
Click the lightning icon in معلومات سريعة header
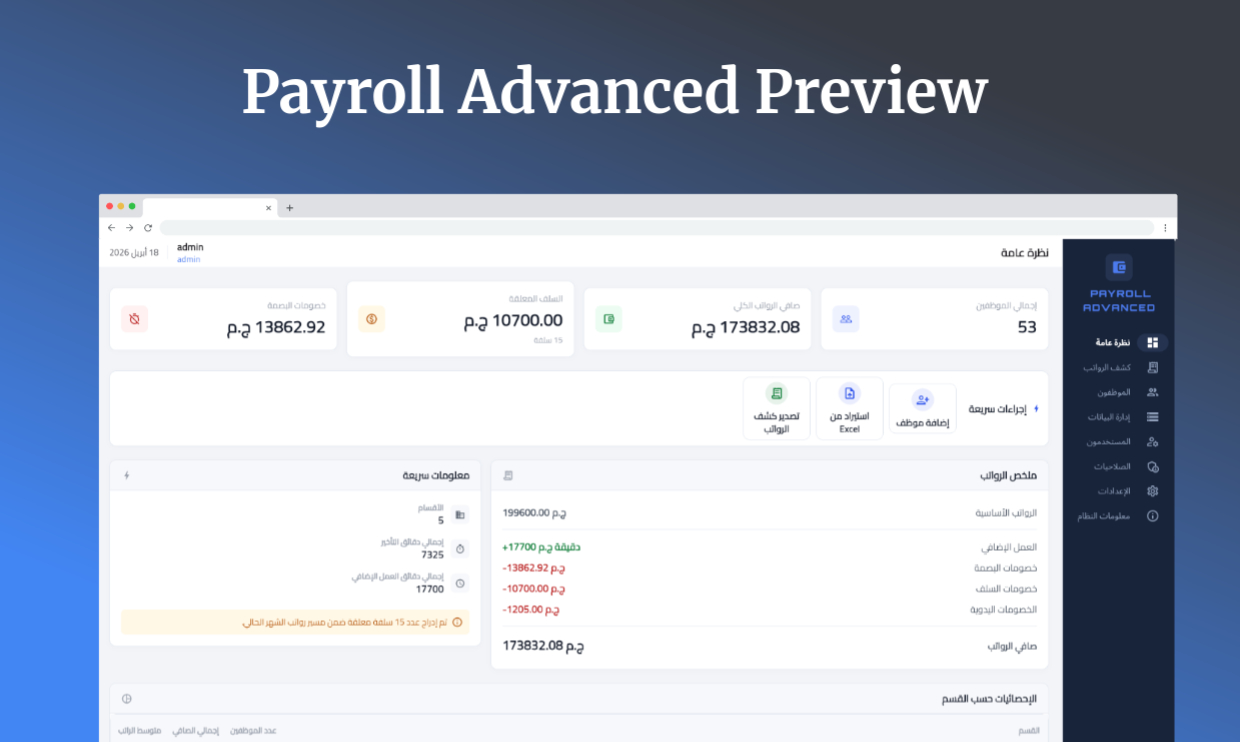(127, 475)
